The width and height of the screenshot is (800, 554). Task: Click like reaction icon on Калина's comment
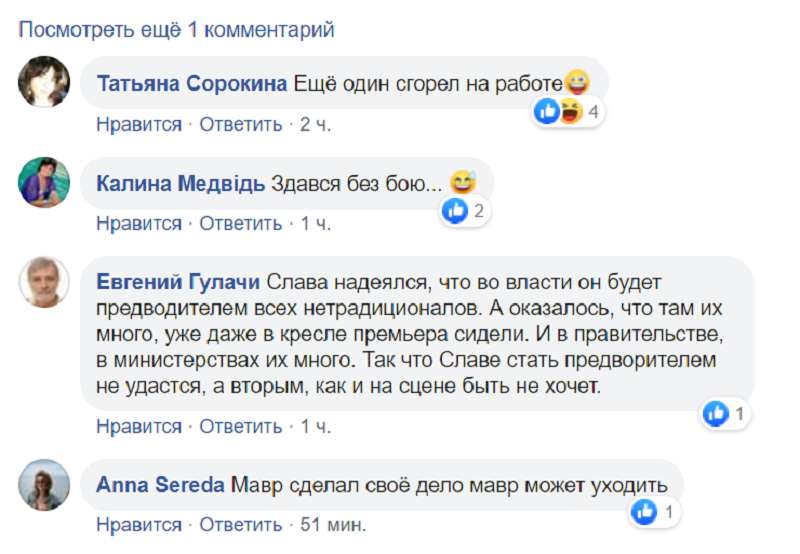pos(455,211)
